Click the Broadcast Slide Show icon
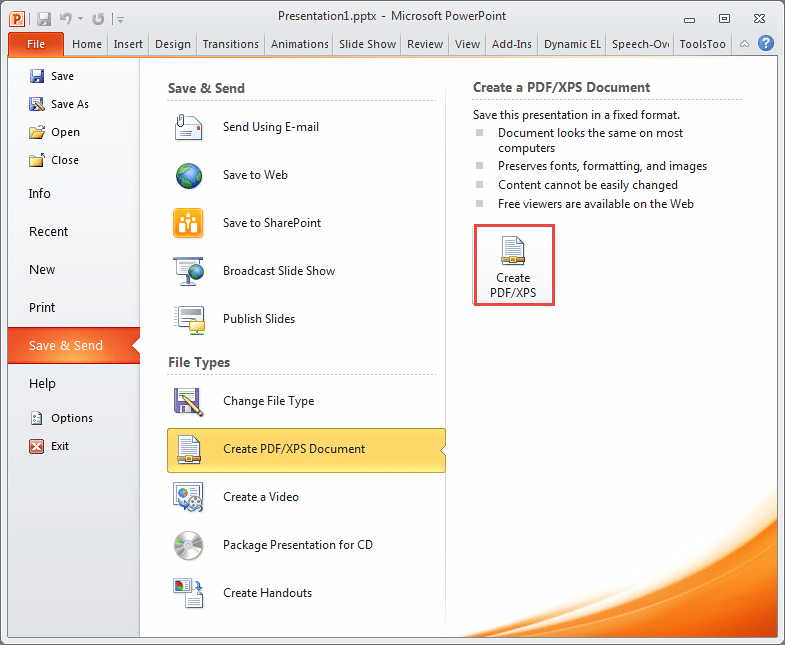 point(189,271)
